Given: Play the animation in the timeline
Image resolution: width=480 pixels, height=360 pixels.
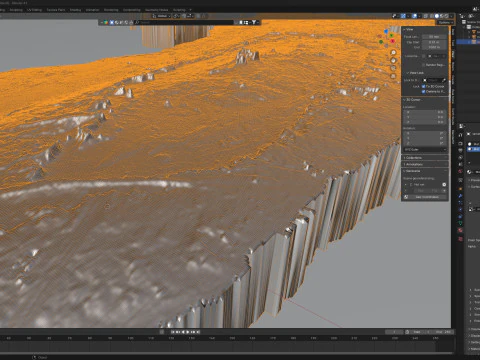Looking at the screenshot, I should click(x=188, y=332).
